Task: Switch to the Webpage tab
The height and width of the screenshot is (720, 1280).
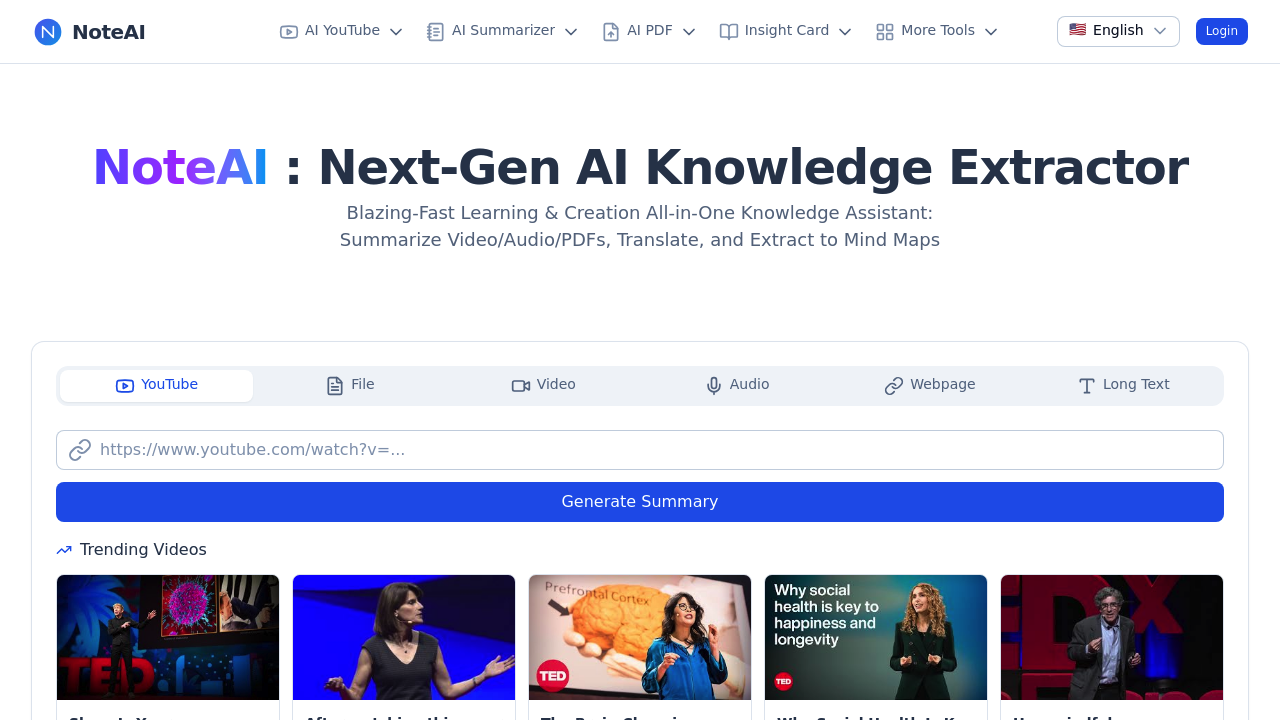Action: pyautogui.click(x=930, y=385)
